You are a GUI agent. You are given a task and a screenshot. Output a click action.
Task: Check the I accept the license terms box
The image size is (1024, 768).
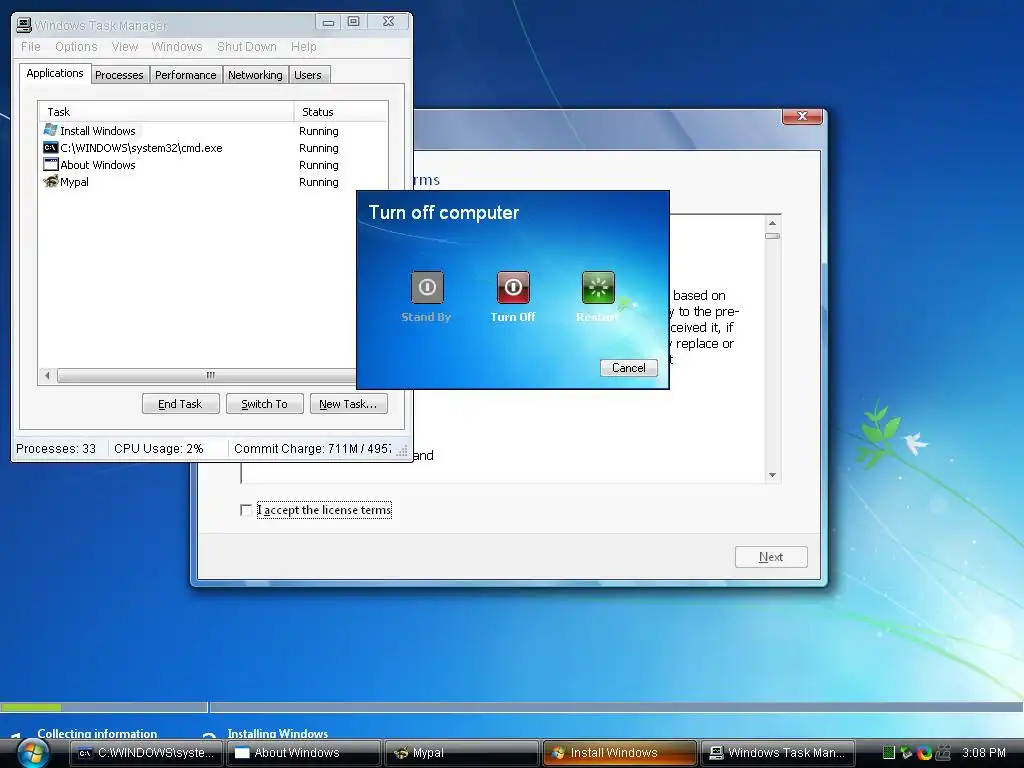click(x=246, y=510)
